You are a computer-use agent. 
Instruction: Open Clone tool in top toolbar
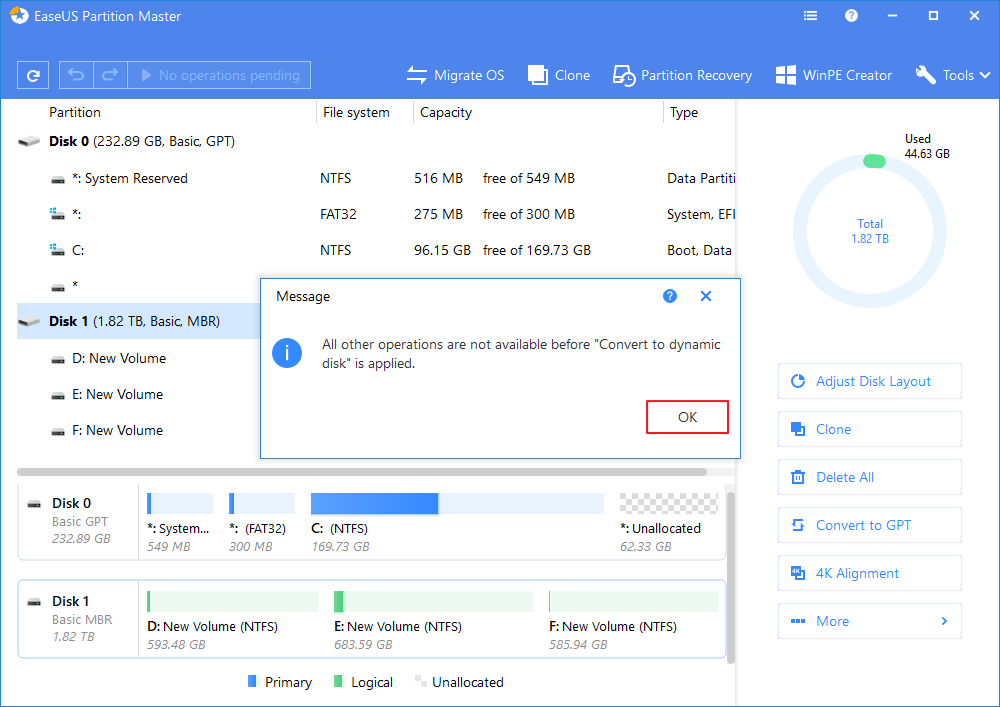pyautogui.click(x=559, y=75)
